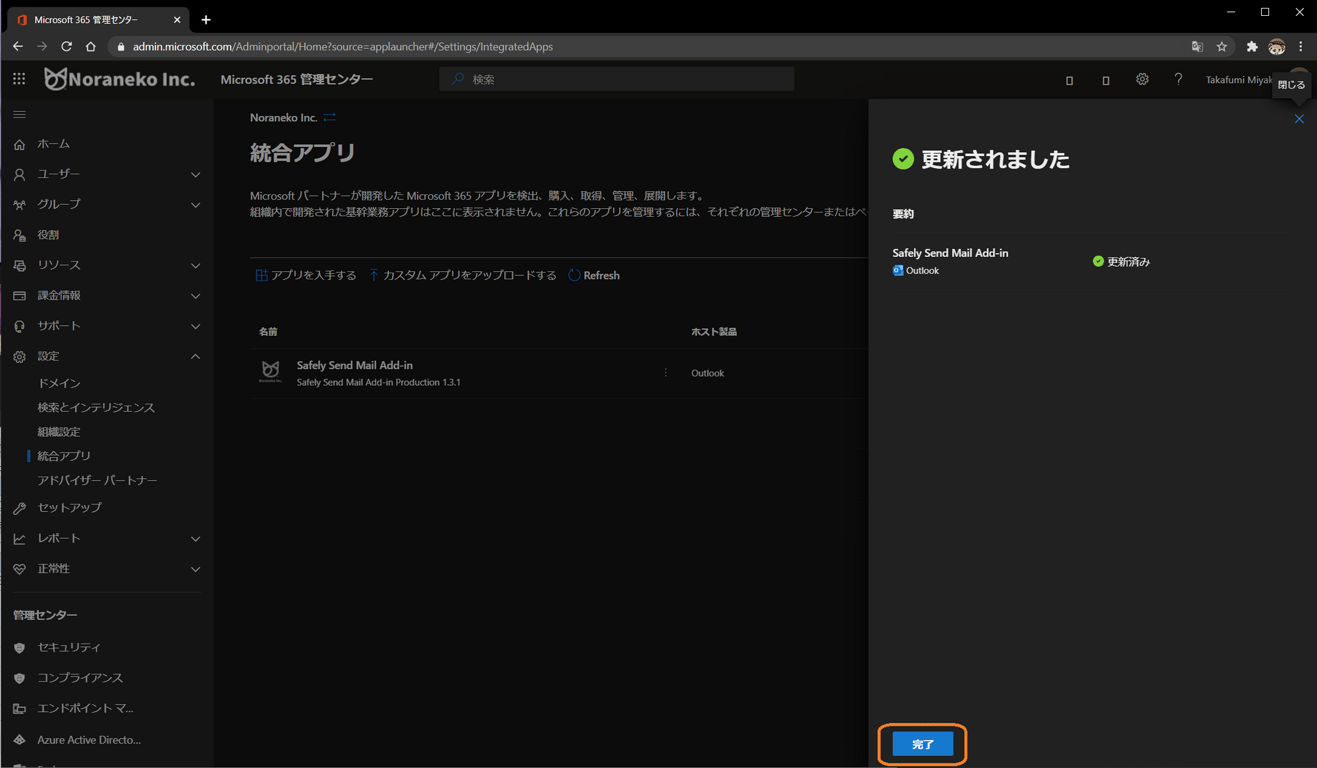Go back in the browser

tap(18, 47)
